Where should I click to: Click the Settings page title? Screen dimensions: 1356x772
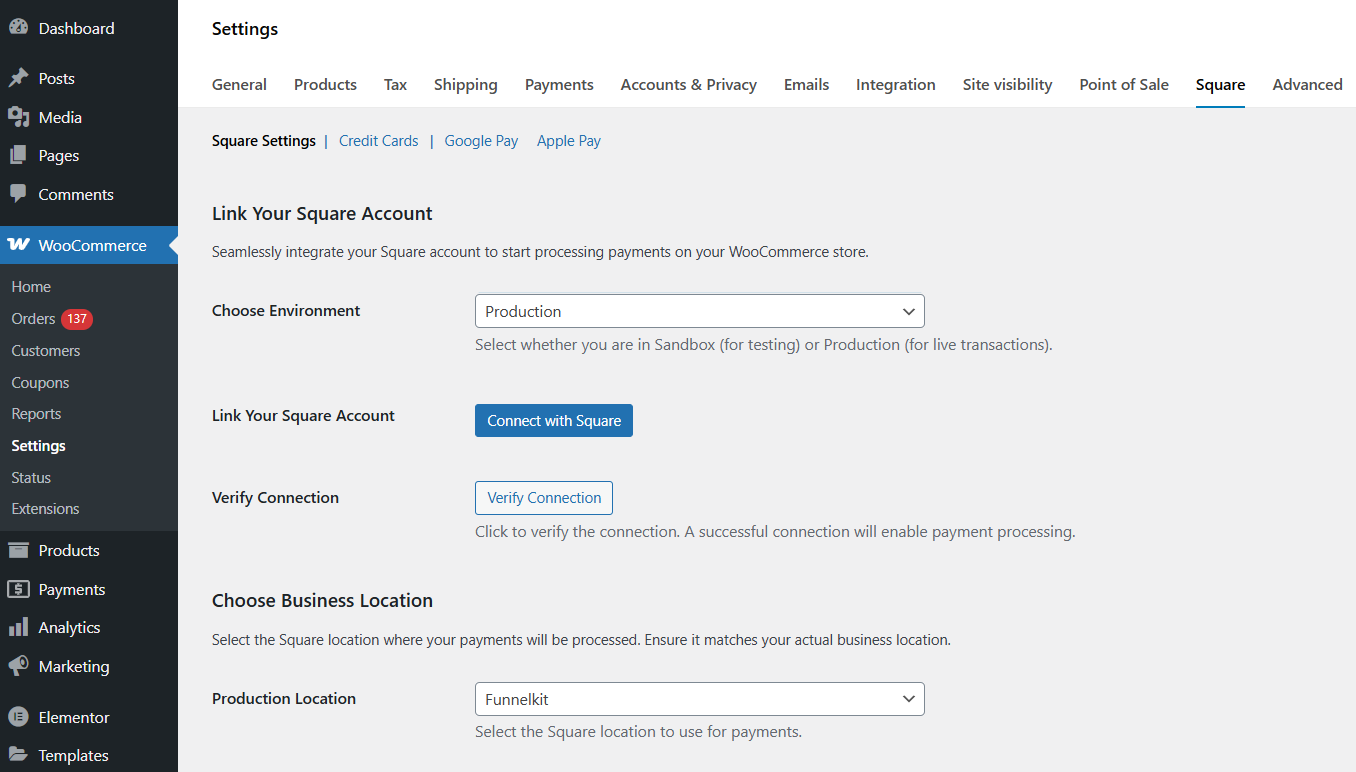(x=245, y=29)
